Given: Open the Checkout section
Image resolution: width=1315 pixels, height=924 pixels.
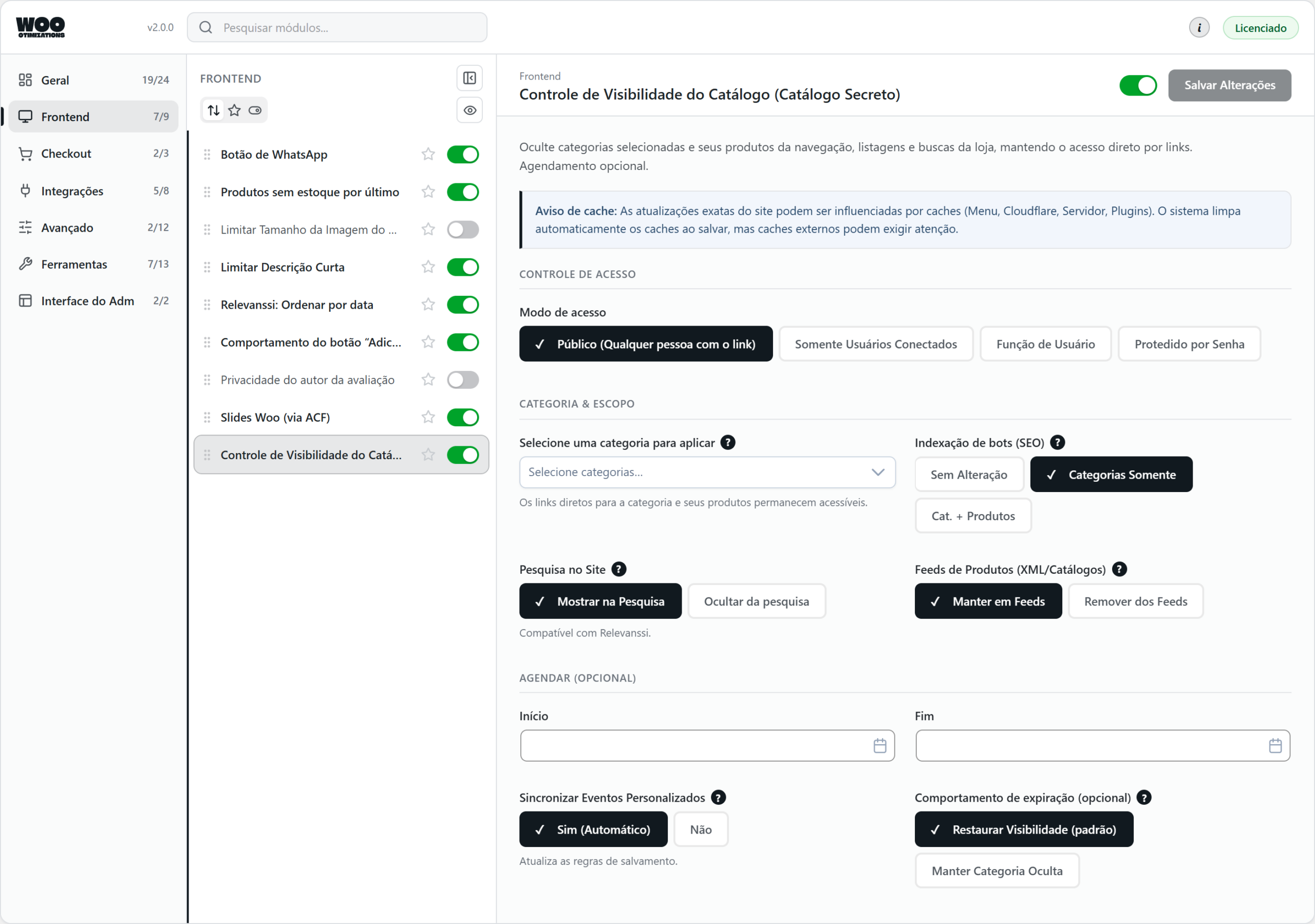Looking at the screenshot, I should click(93, 154).
